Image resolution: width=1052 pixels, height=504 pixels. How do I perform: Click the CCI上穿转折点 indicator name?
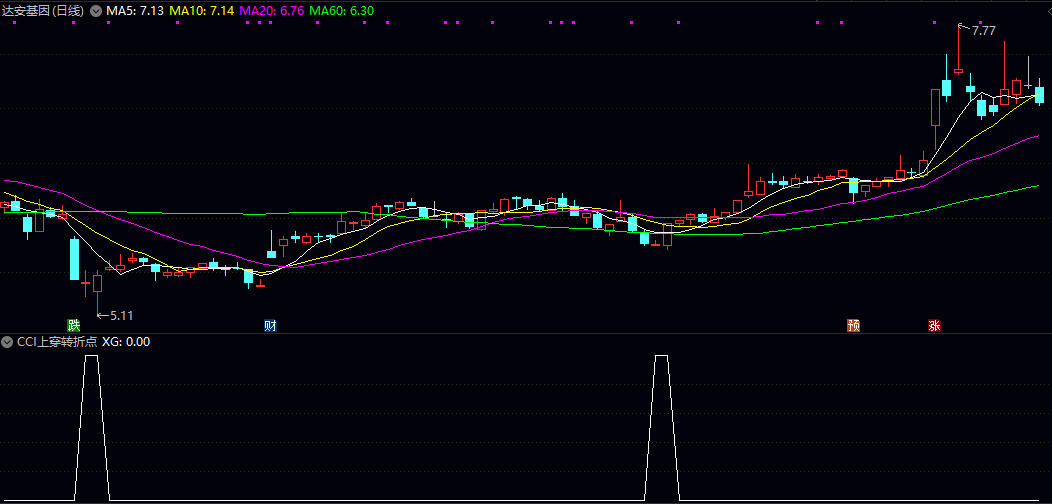(x=57, y=342)
